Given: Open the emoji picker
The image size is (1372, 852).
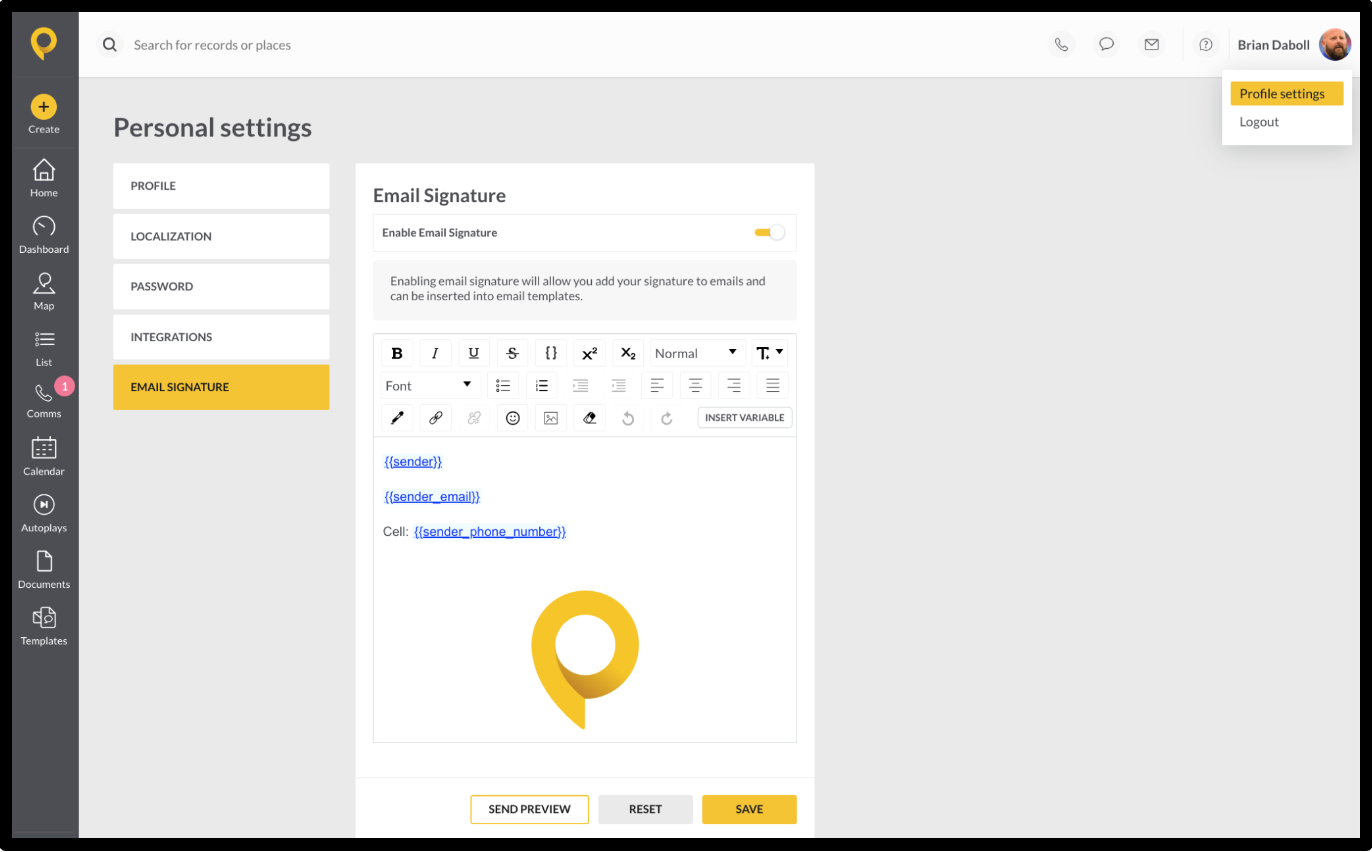Looking at the screenshot, I should (x=513, y=418).
